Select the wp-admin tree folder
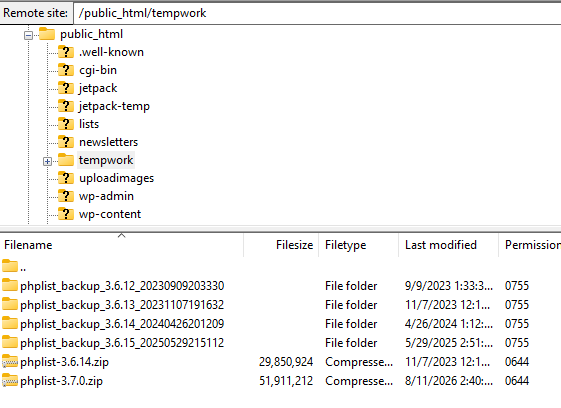Image resolution: width=561 pixels, height=408 pixels. (x=106, y=196)
